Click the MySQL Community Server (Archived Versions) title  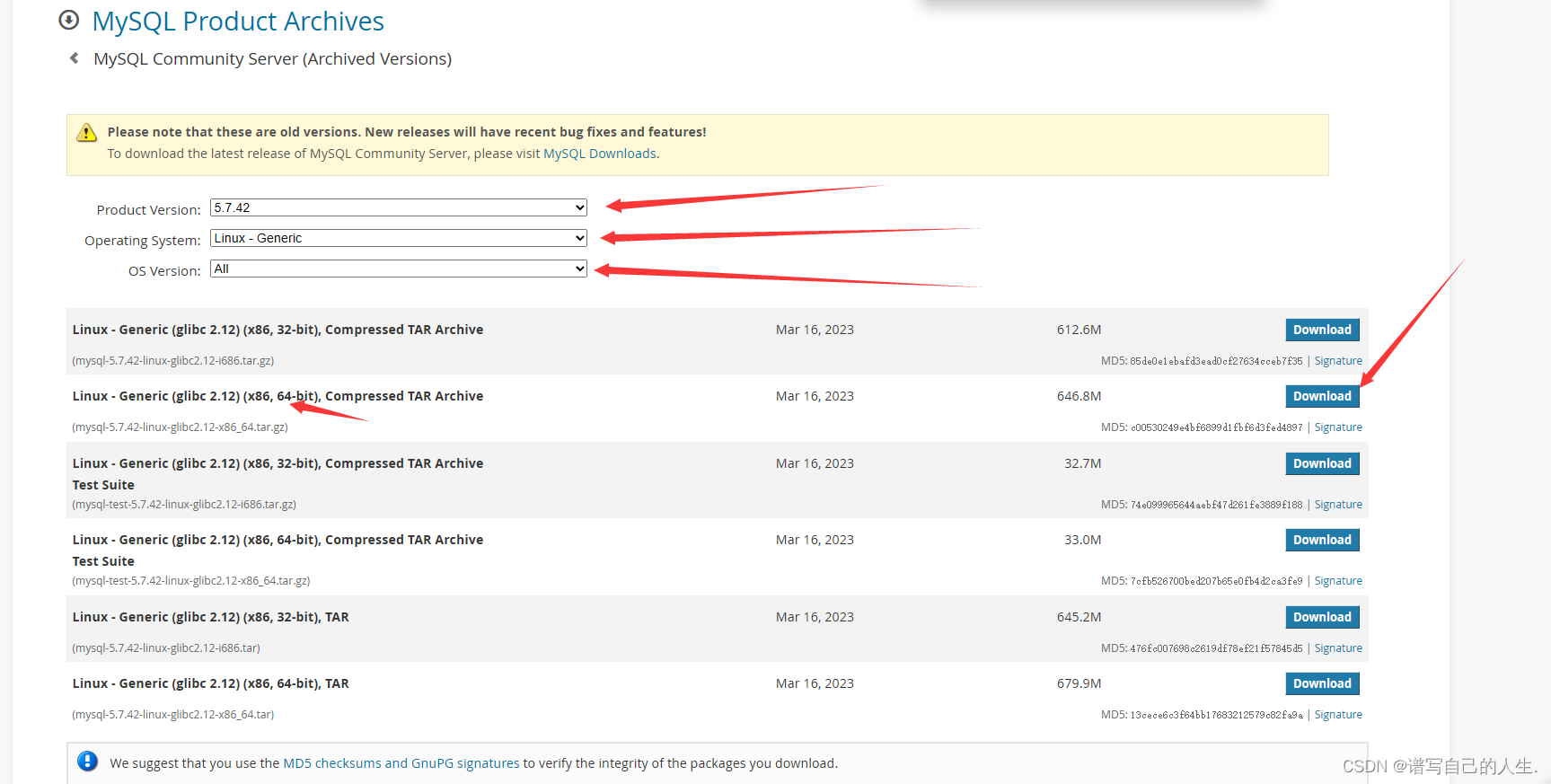[272, 58]
